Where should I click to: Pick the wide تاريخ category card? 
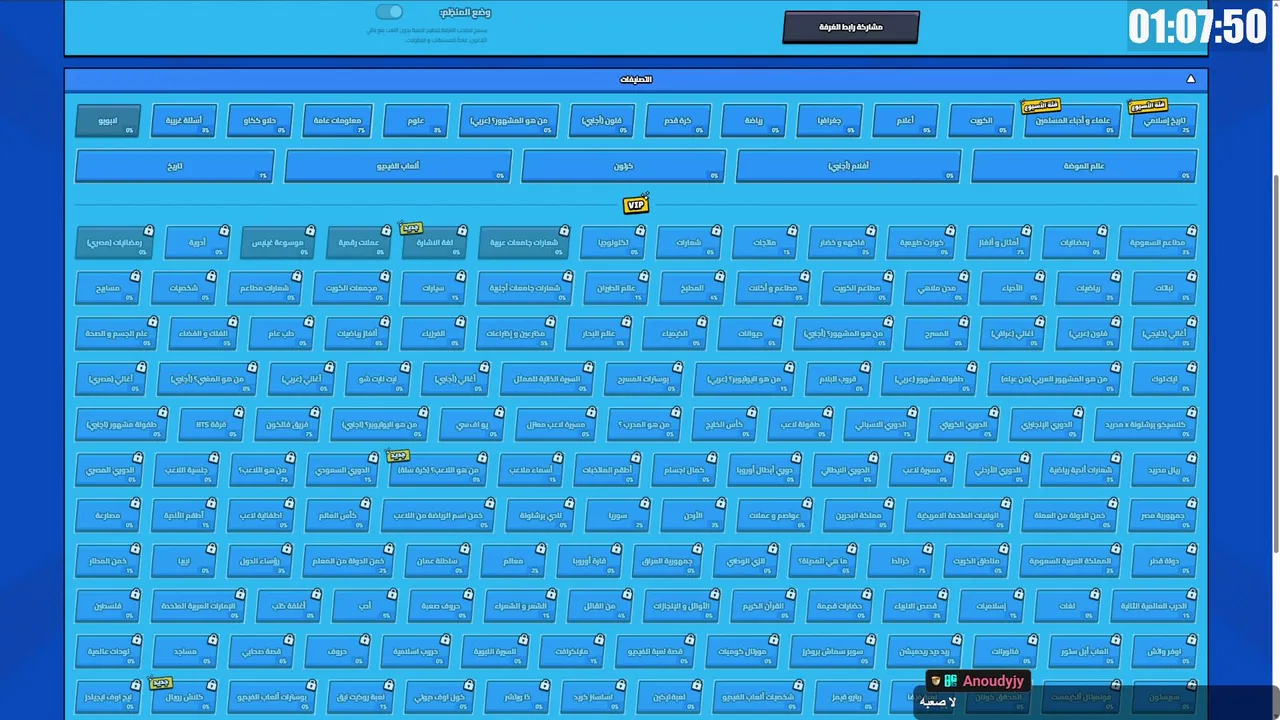pyautogui.click(x=175, y=166)
